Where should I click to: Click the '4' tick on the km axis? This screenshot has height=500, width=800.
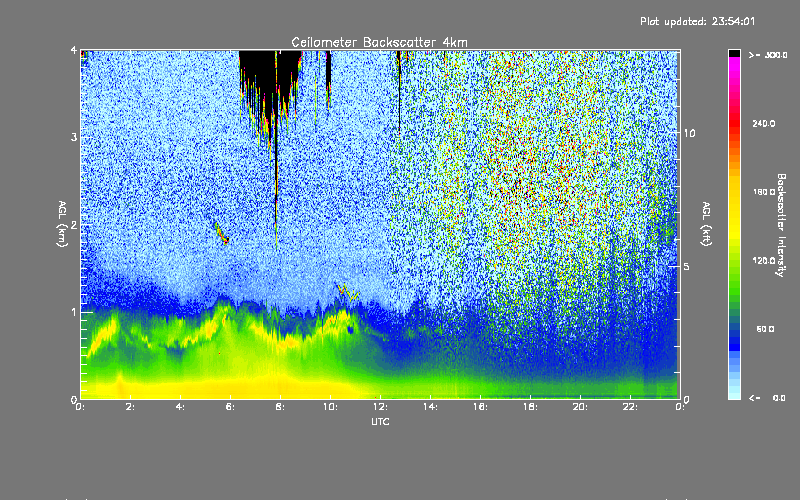(74, 51)
